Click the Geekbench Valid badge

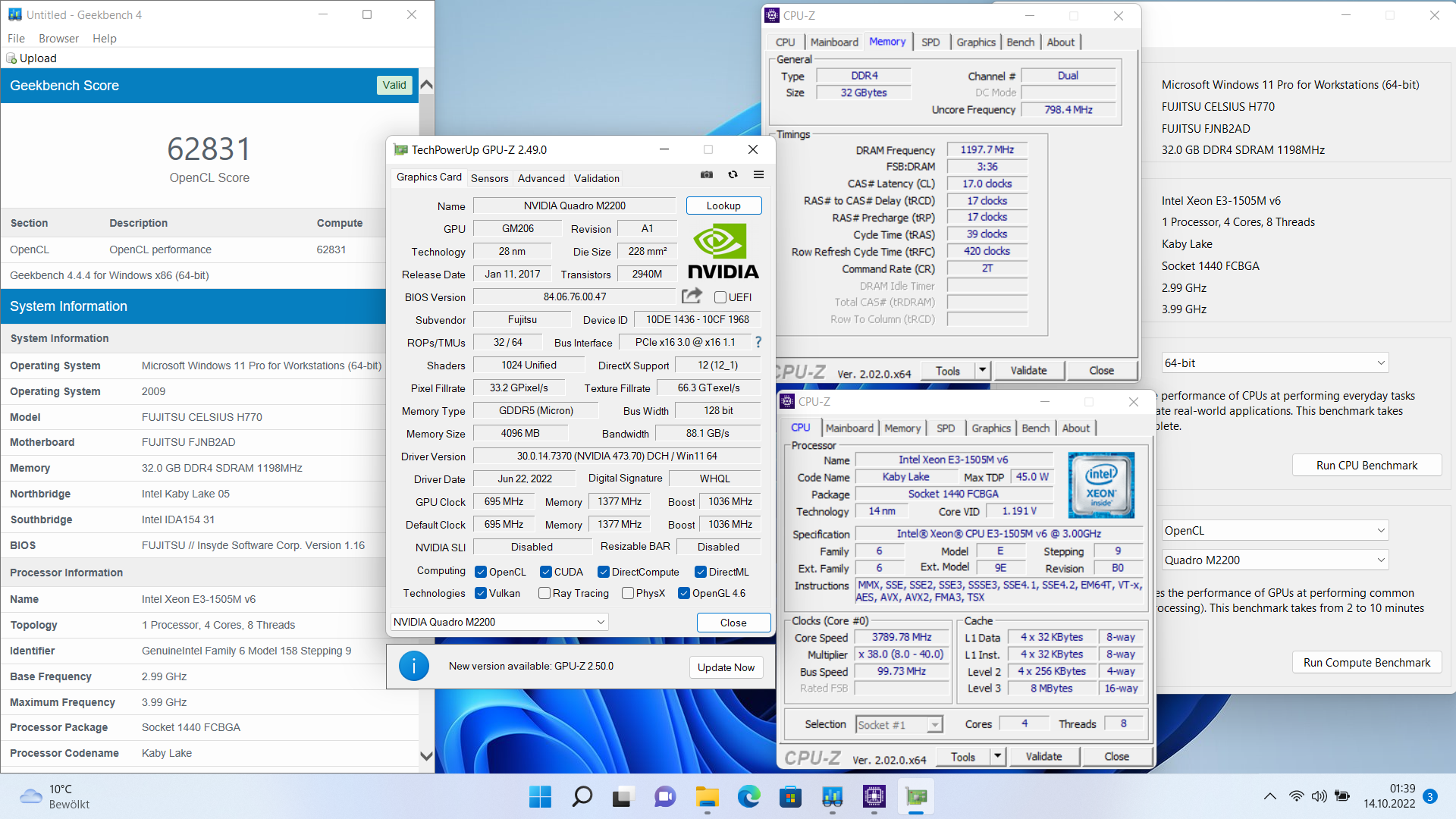(394, 85)
